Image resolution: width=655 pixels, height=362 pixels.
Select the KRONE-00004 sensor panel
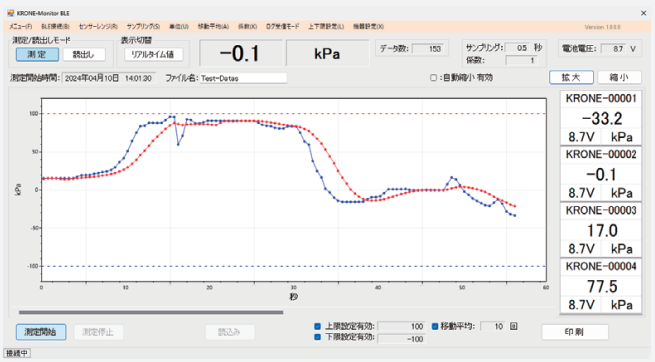pos(601,286)
